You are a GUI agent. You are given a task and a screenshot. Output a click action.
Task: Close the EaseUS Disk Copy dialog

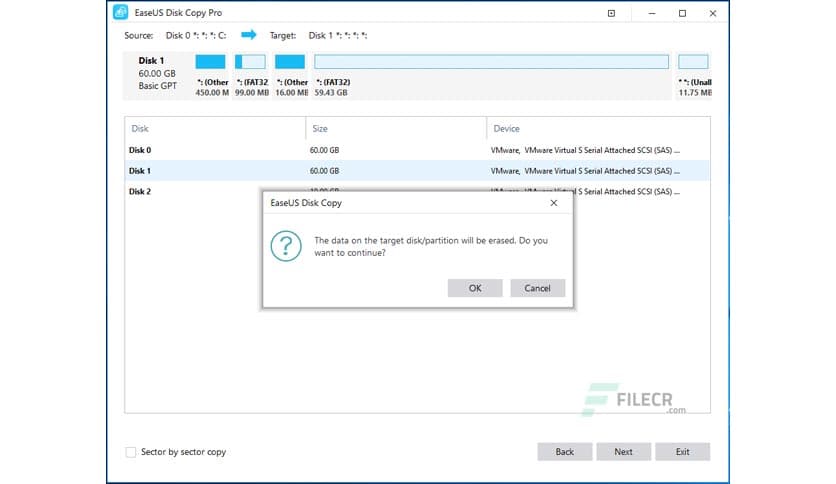(553, 203)
